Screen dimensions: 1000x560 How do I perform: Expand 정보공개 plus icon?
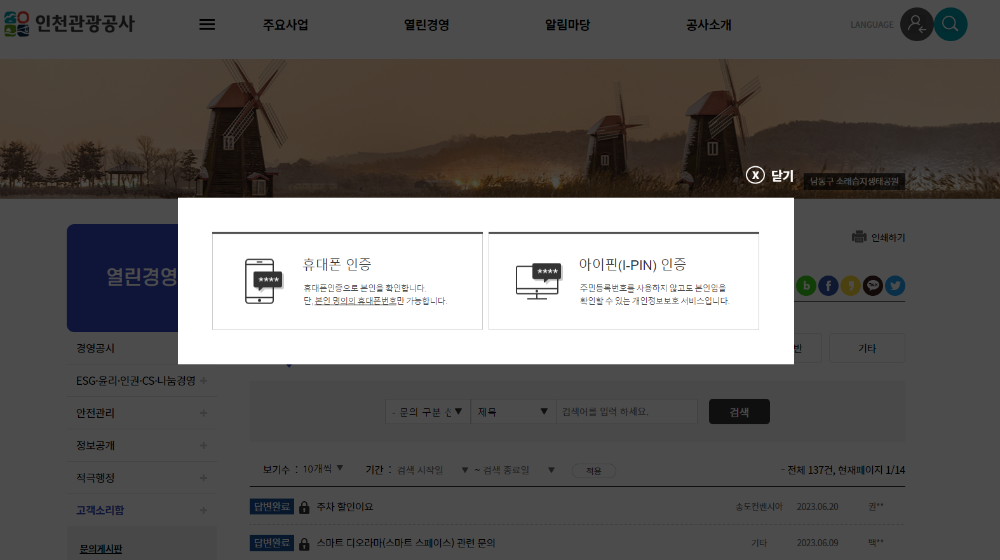(x=203, y=446)
